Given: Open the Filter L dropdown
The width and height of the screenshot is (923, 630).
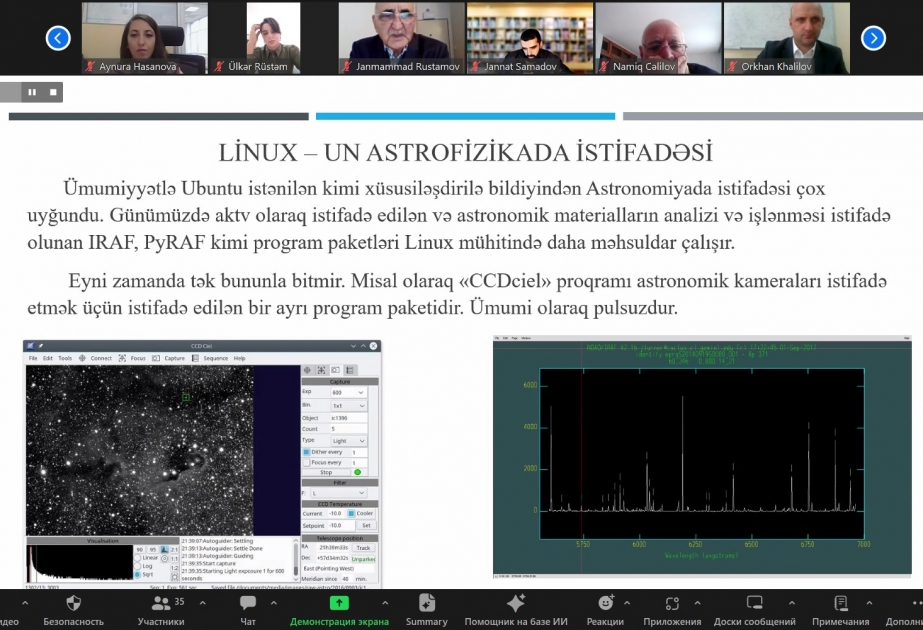Looking at the screenshot, I should (338, 493).
